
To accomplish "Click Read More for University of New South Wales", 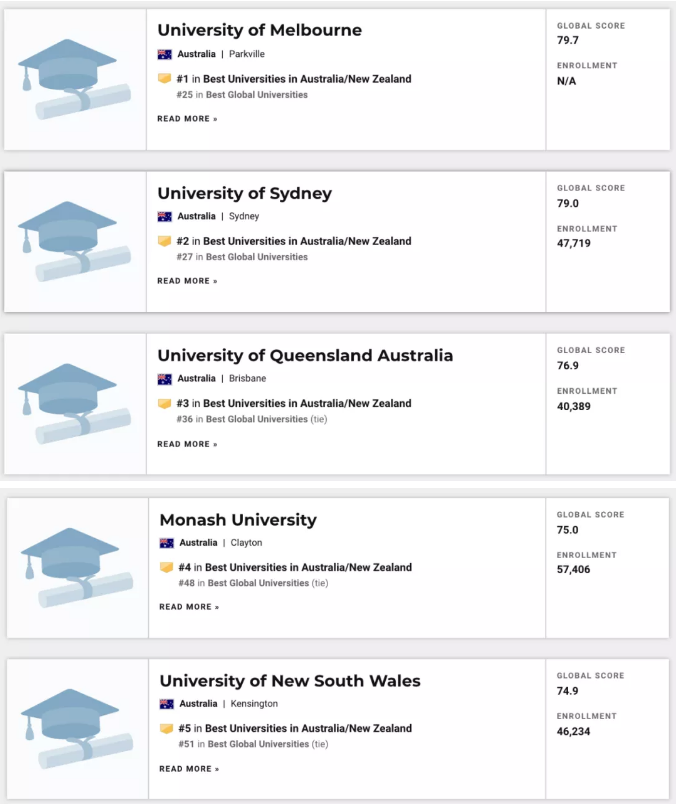I will [x=189, y=769].
